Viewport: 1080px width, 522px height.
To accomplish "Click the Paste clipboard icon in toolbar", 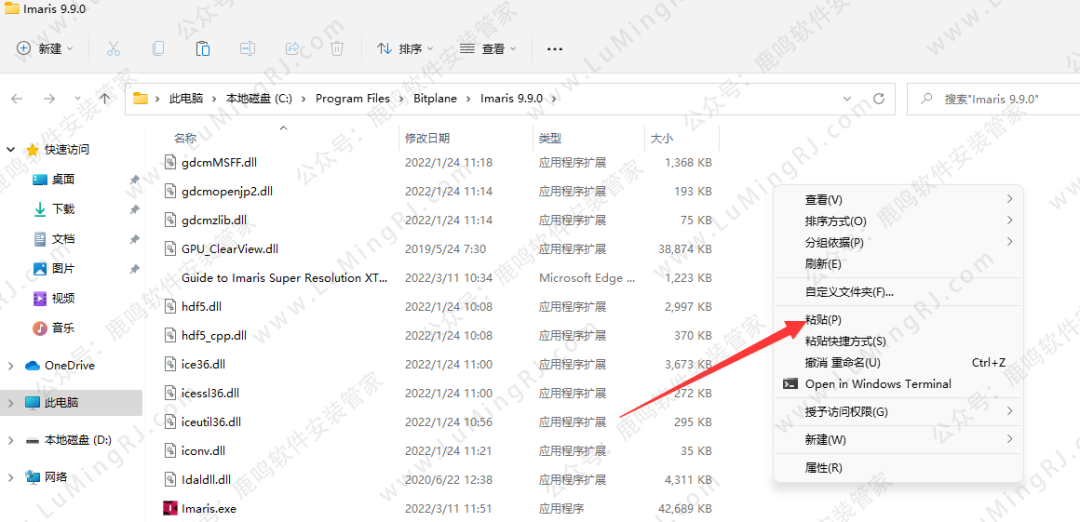I will point(203,48).
